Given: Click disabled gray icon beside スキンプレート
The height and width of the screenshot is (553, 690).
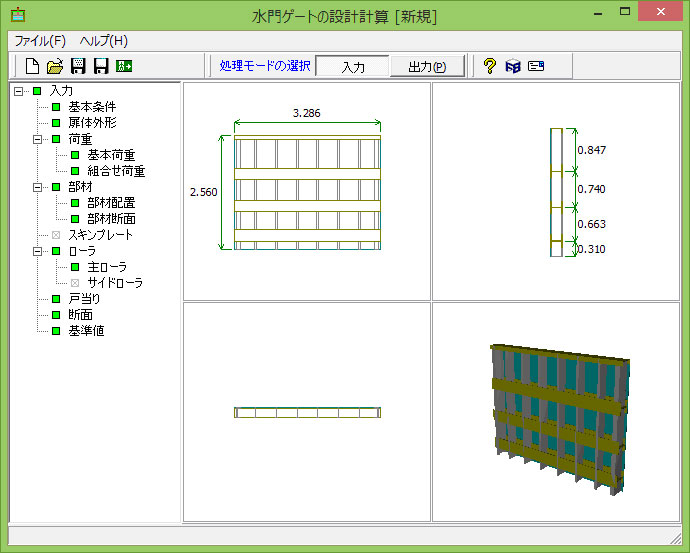Looking at the screenshot, I should (56, 235).
